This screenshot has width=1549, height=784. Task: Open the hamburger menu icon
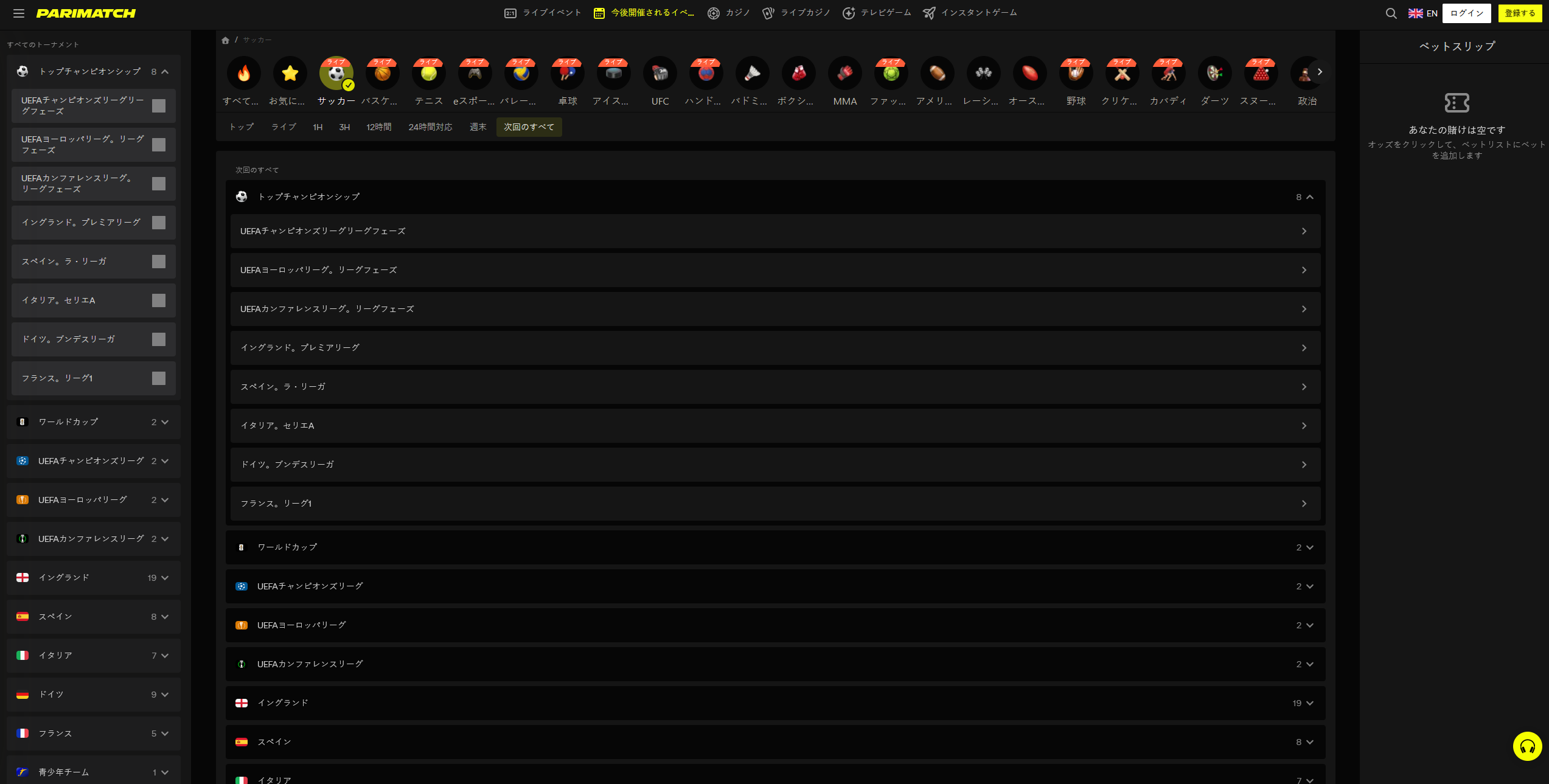(x=19, y=13)
